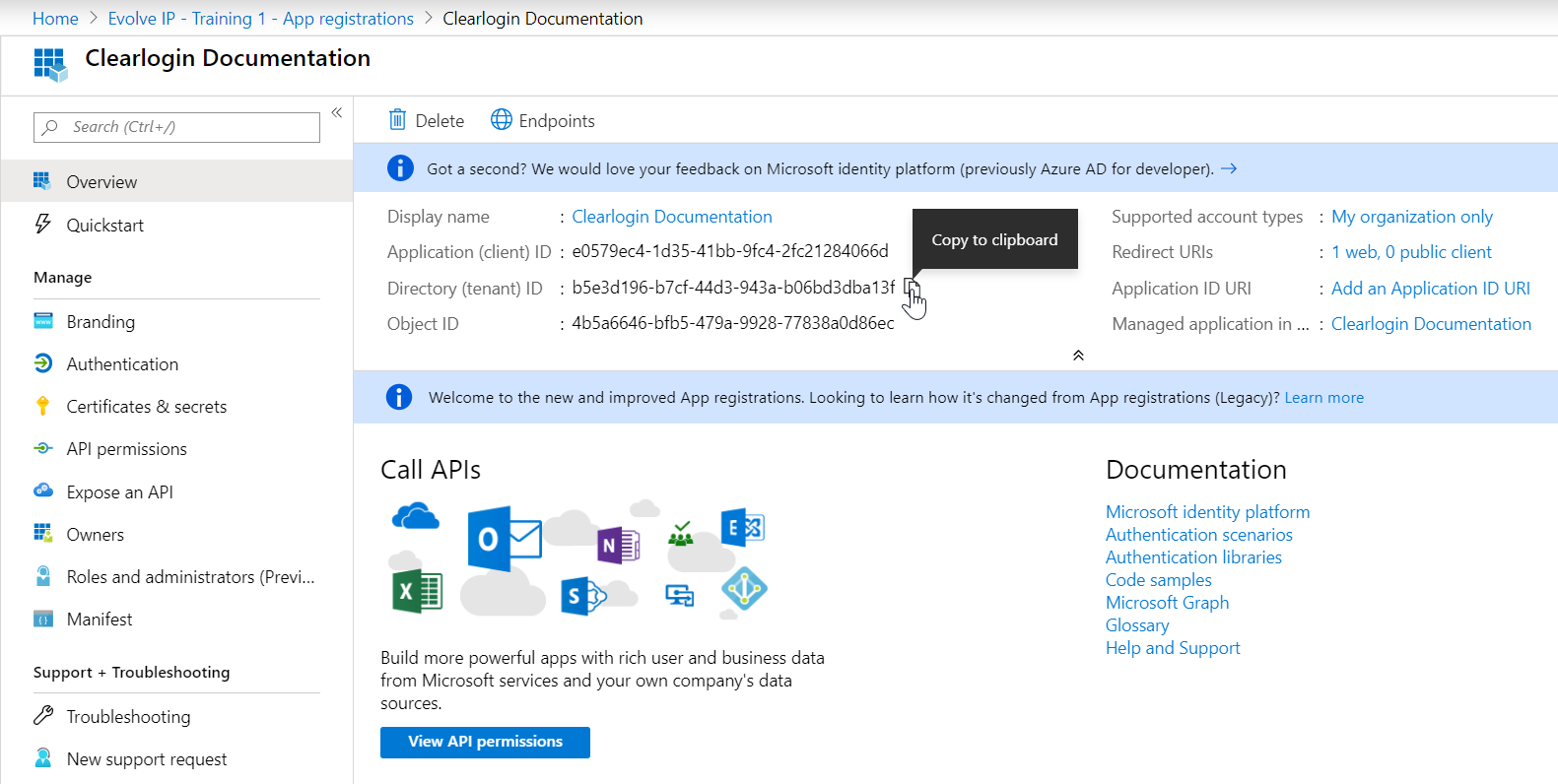Open Endpoints via the globe icon
Image resolution: width=1558 pixels, height=784 pixels.
point(502,120)
